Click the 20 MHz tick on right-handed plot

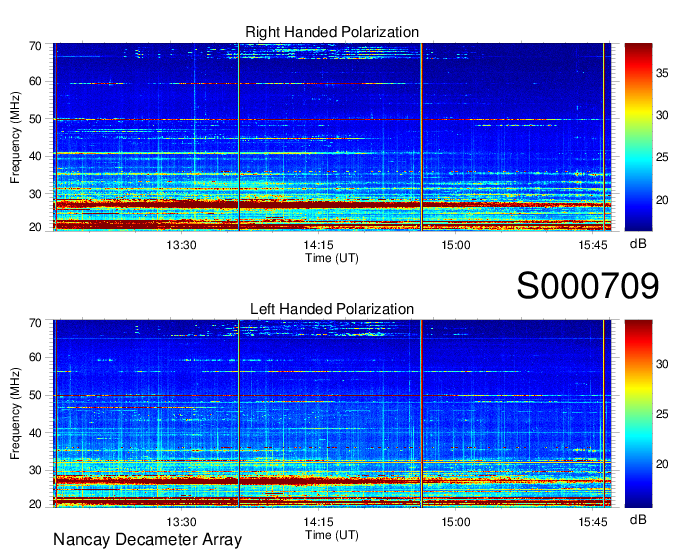35,227
